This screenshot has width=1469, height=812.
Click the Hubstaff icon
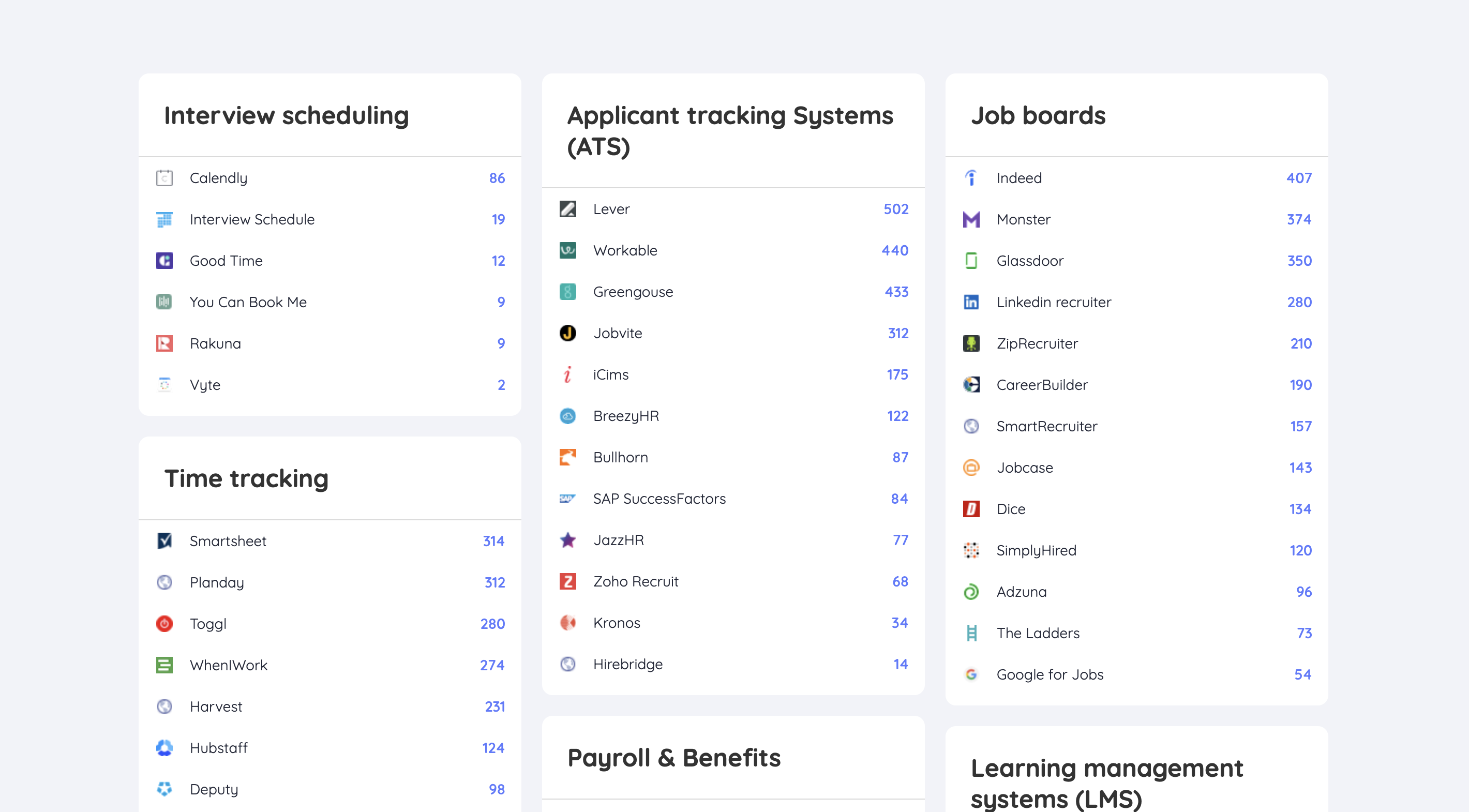pos(165,747)
